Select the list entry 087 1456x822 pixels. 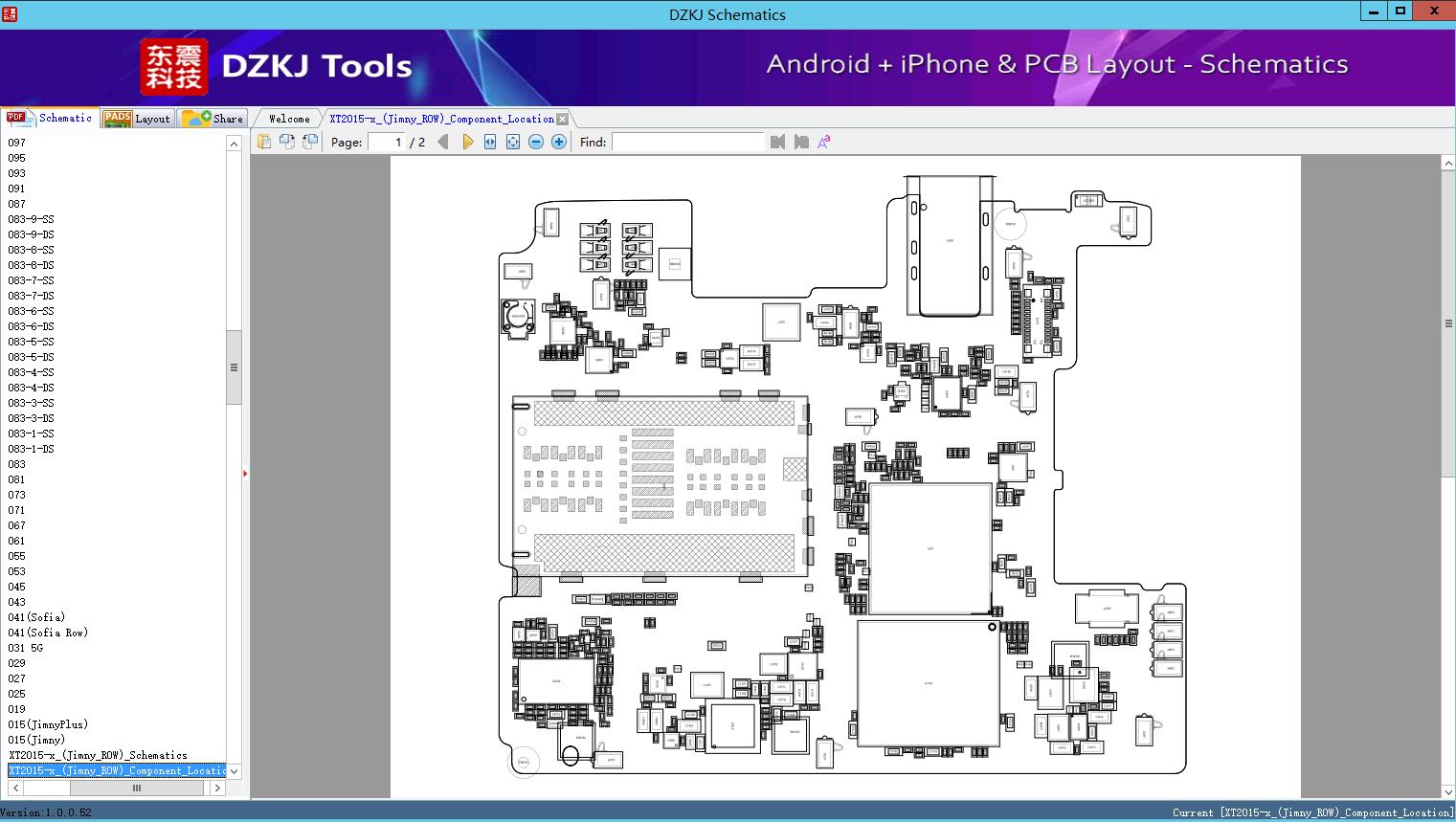click(17, 204)
